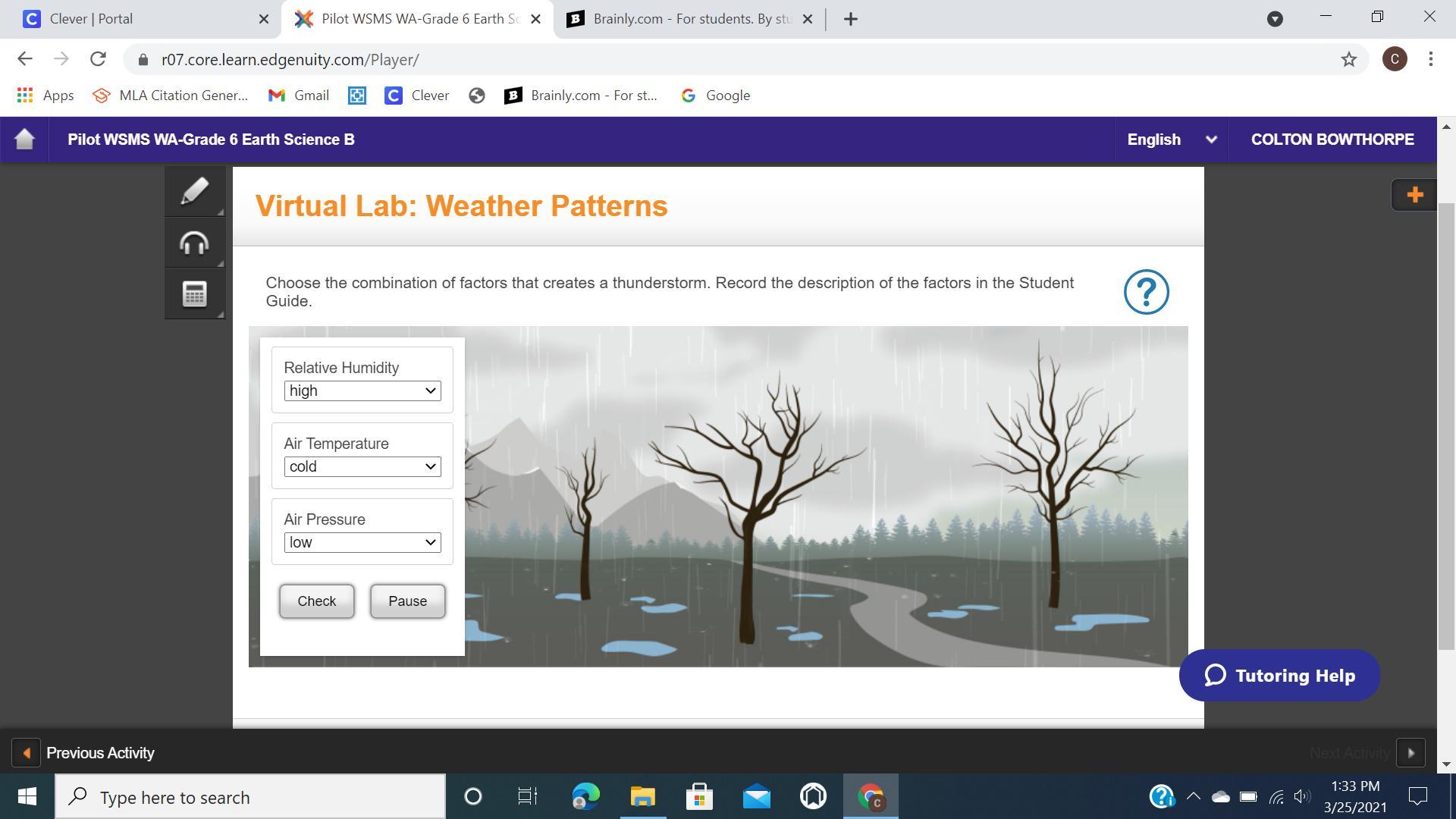Reload the page
Viewport: 1456px width, 819px height.
[98, 59]
